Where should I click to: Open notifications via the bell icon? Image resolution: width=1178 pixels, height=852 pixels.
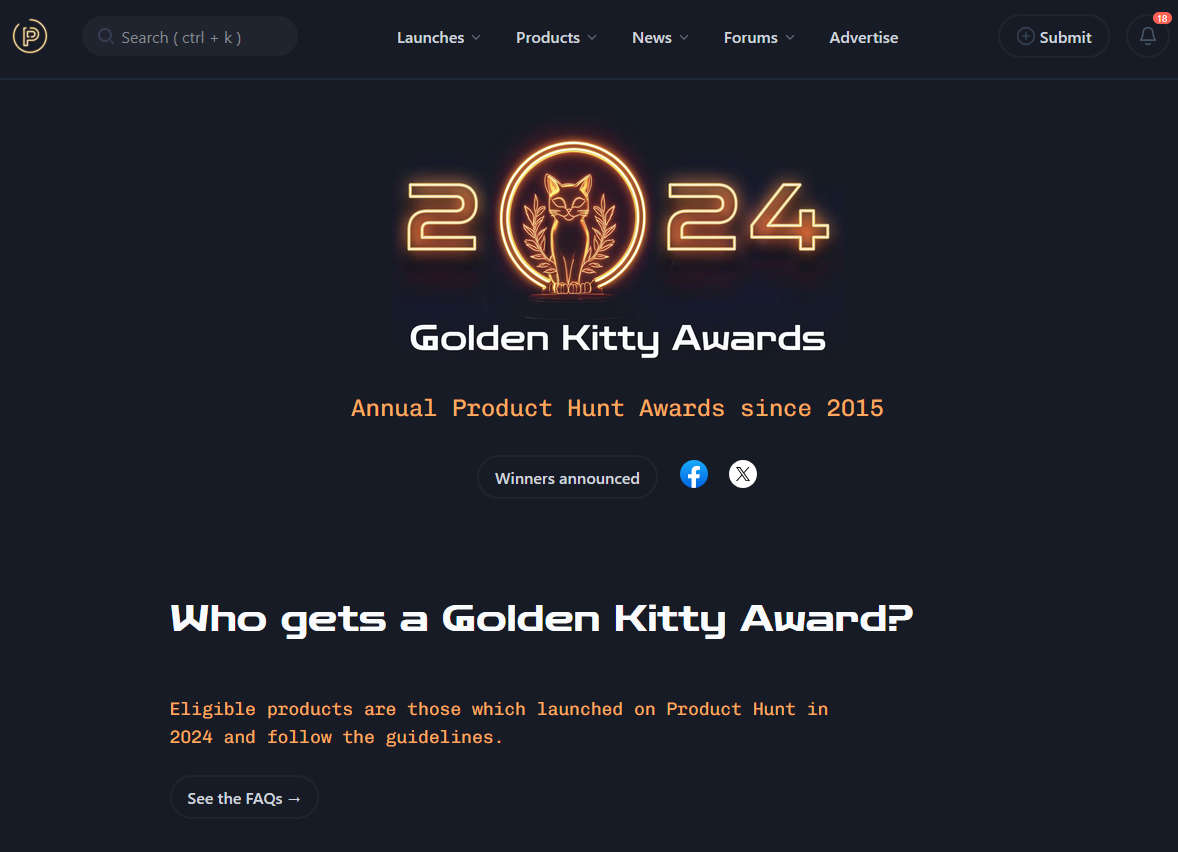click(1147, 37)
